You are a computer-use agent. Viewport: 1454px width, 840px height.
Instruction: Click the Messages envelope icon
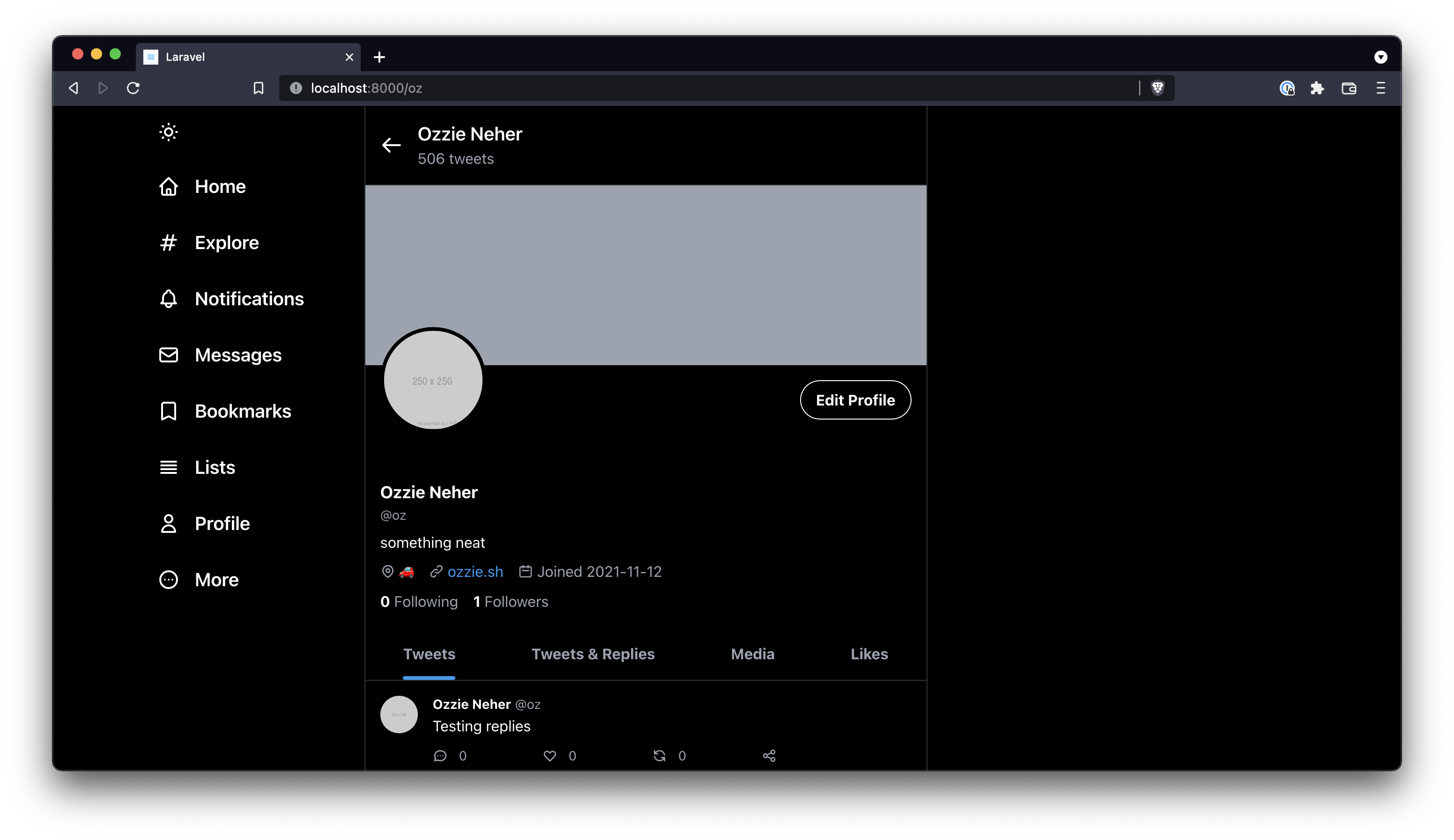168,354
